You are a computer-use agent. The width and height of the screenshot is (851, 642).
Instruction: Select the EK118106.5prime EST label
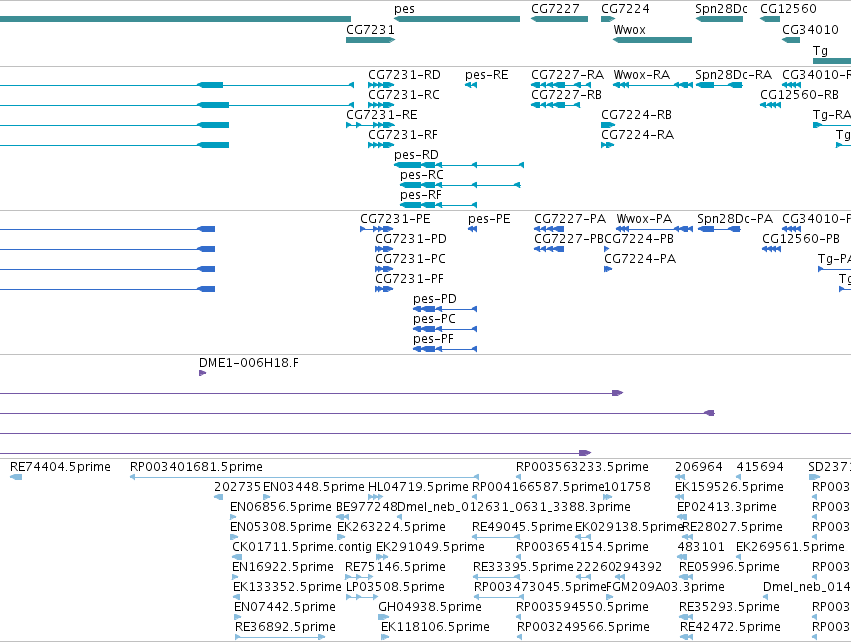435,627
